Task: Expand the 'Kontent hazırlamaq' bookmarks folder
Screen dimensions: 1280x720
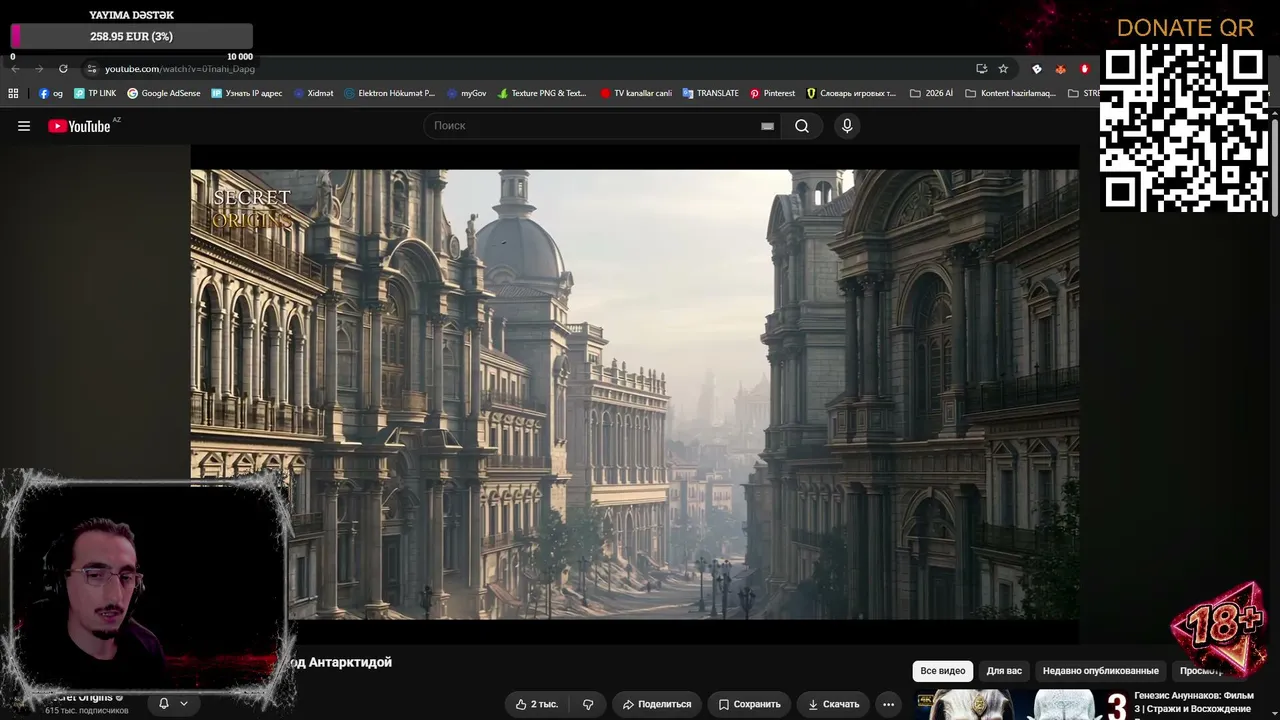Action: [1010, 93]
